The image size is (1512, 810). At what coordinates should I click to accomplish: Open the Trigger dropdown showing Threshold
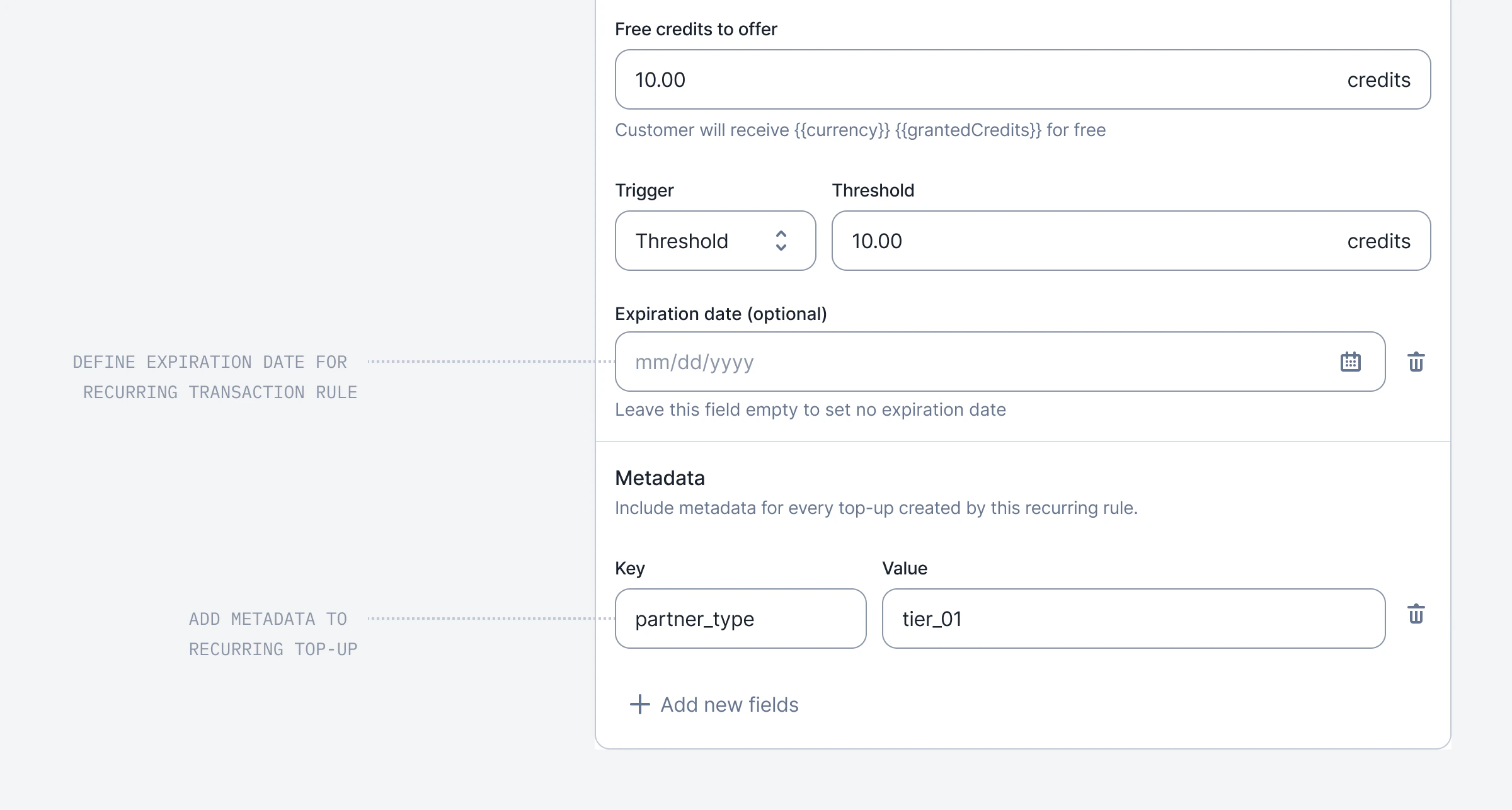tap(715, 241)
